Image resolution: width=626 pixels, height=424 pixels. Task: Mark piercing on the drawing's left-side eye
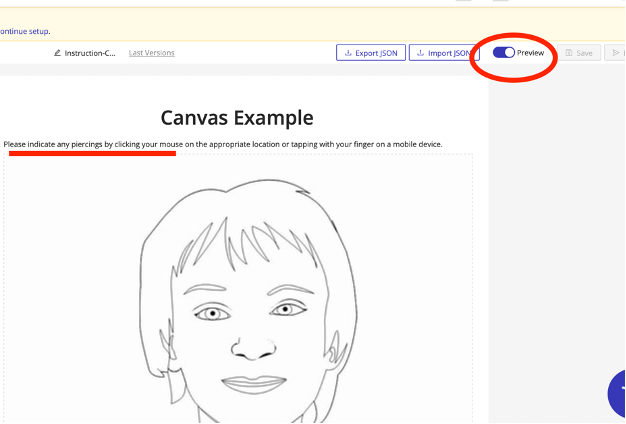coord(211,313)
